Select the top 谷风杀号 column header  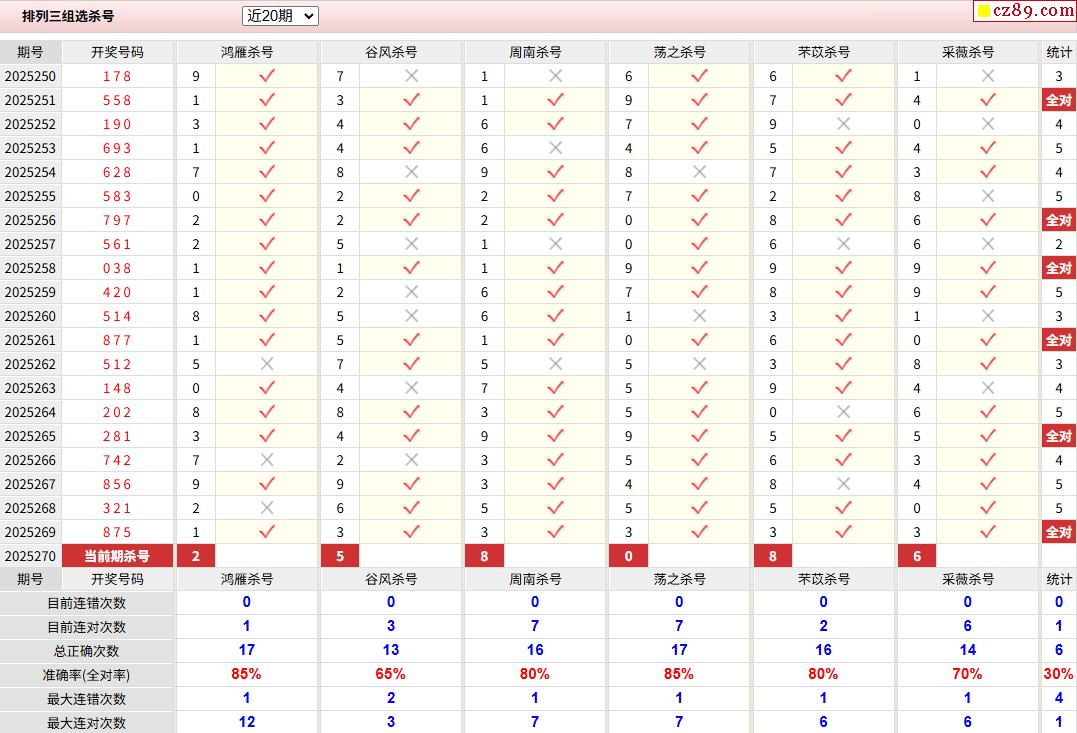[x=391, y=52]
